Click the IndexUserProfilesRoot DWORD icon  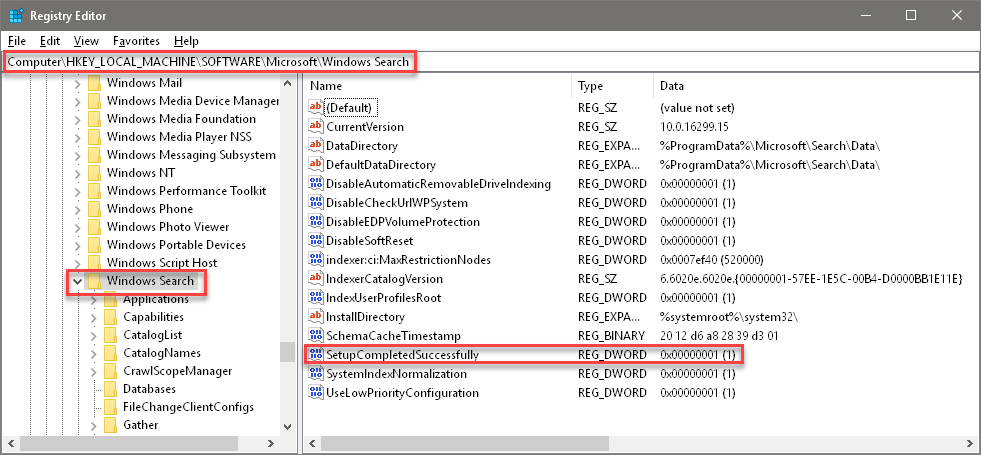click(x=316, y=298)
